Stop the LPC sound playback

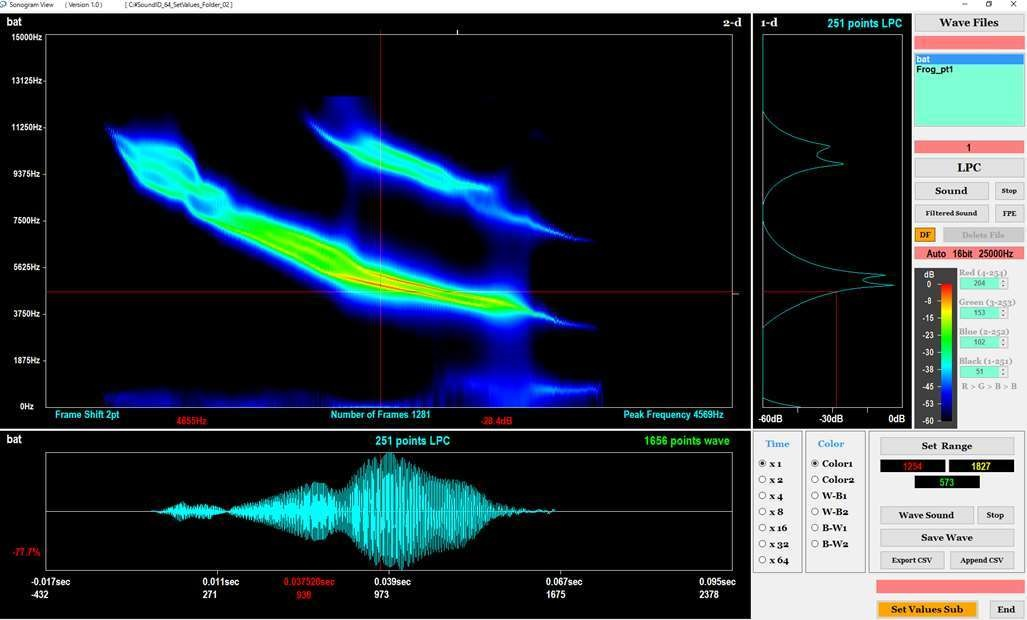coord(1009,191)
